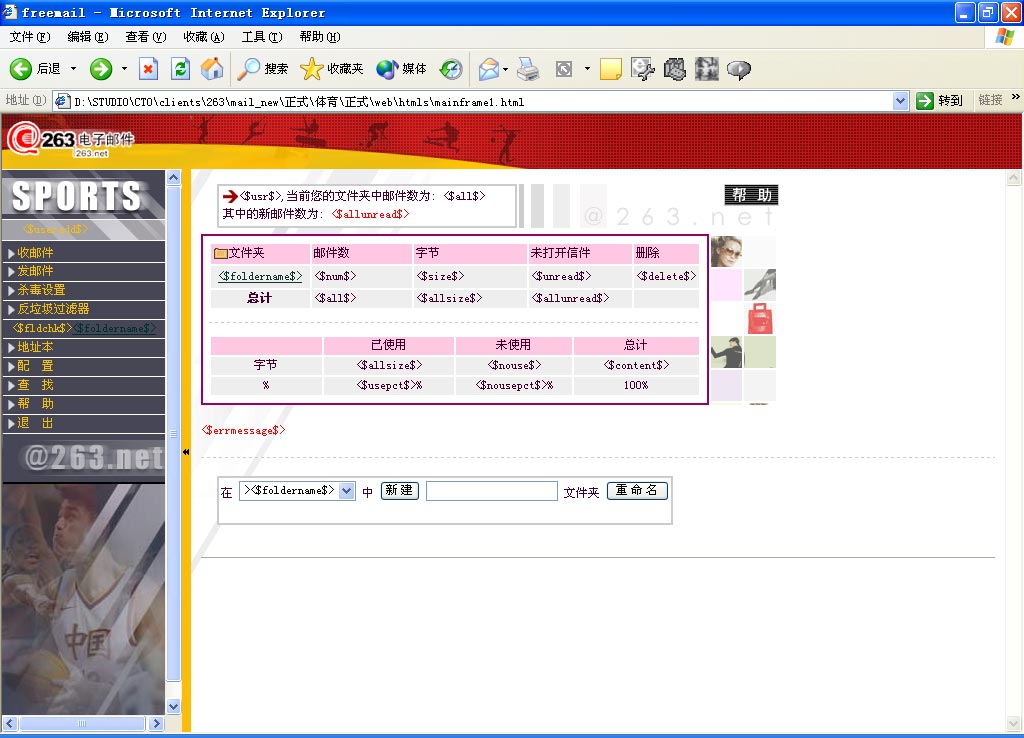Screen dimensions: 1024x738
Task: Click the 转到 (Go) button
Action: coord(940,101)
